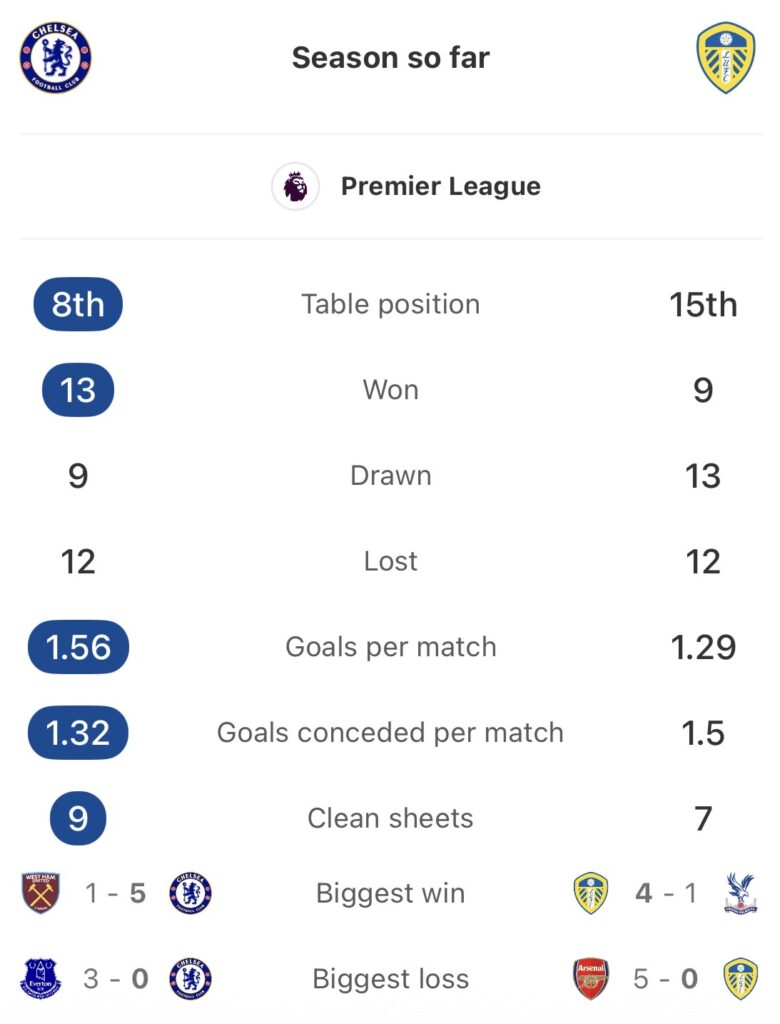
Task: Tap the 1.56 goals per match badge
Action: [x=78, y=647]
